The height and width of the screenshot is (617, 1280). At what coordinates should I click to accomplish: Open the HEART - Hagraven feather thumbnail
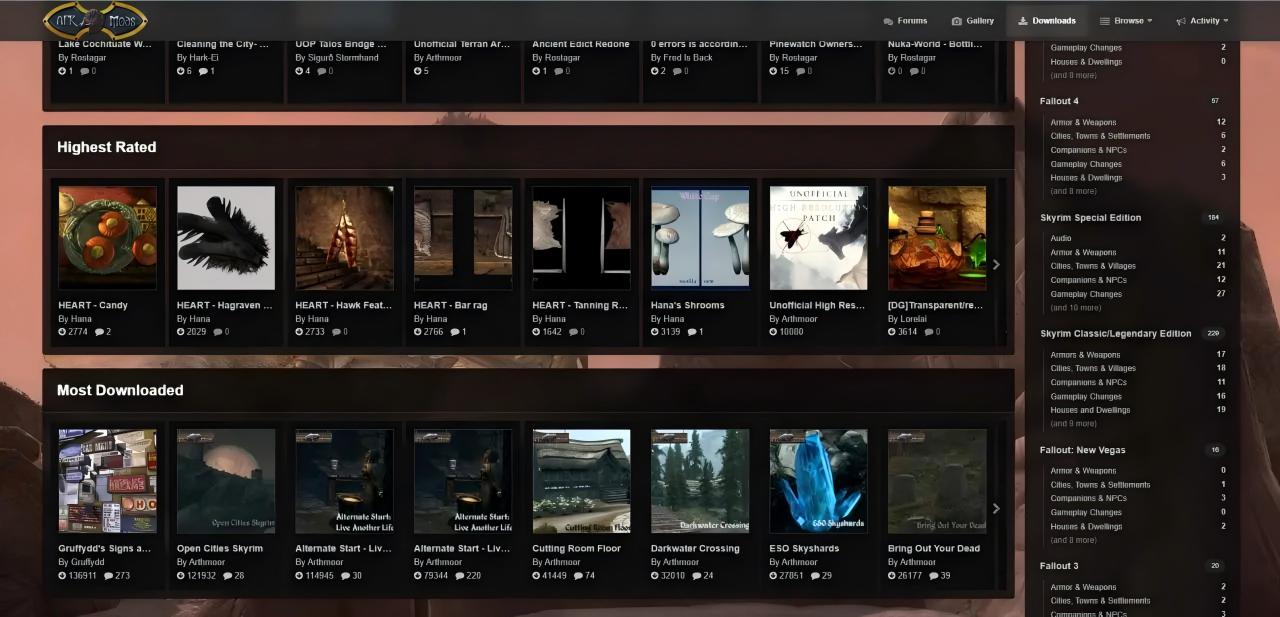click(226, 238)
